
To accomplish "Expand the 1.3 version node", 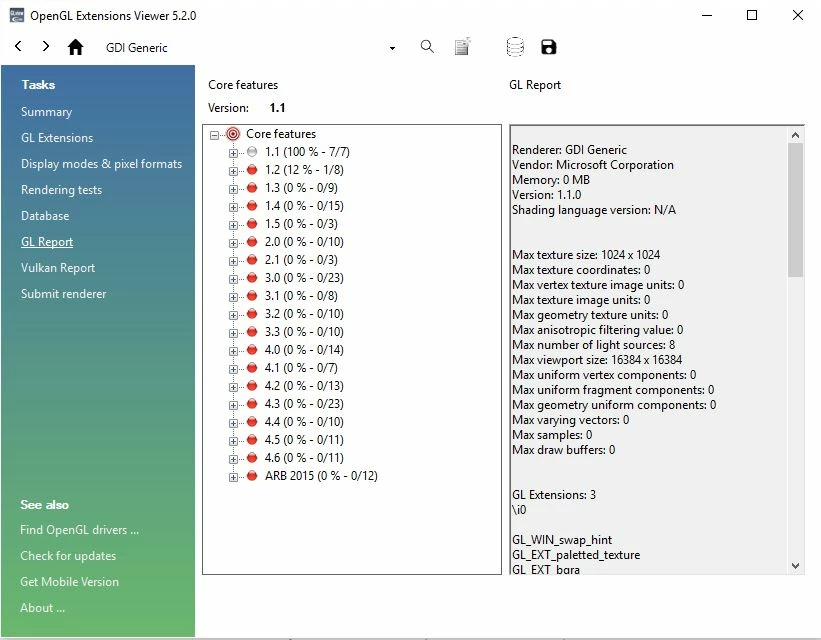I will [x=233, y=189].
